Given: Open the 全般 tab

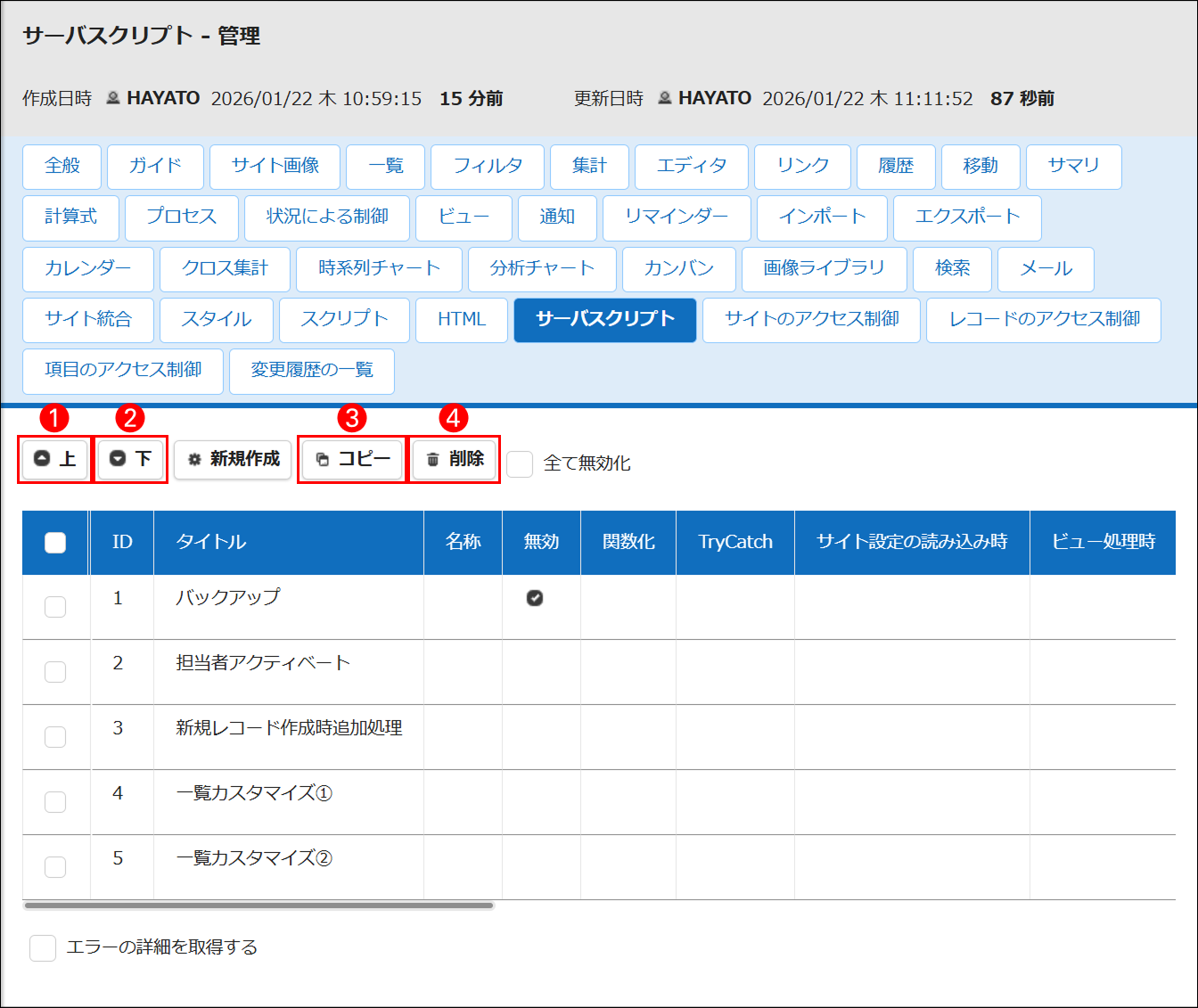Looking at the screenshot, I should (x=62, y=167).
